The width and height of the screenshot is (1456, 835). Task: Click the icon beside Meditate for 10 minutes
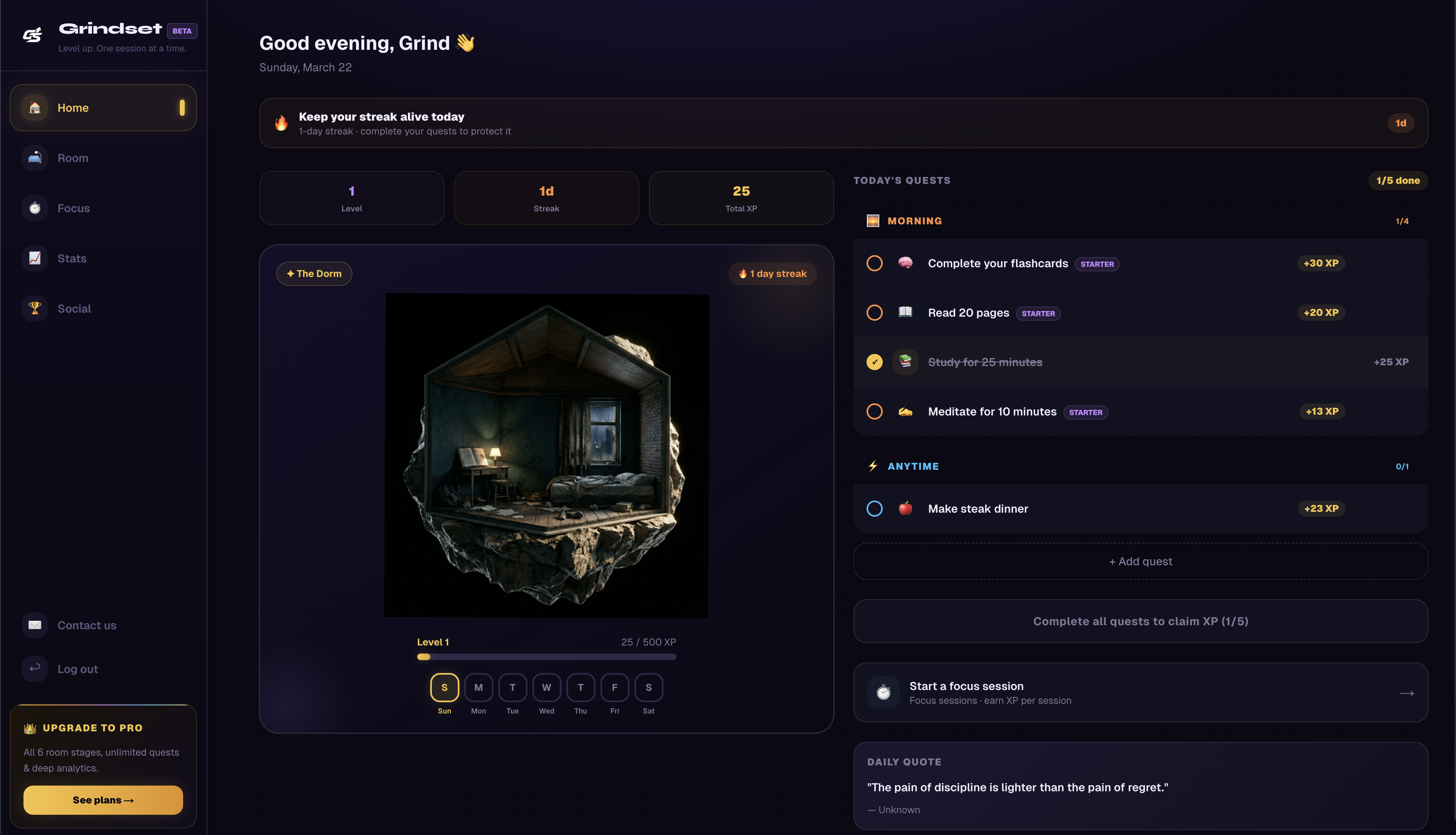(x=905, y=411)
